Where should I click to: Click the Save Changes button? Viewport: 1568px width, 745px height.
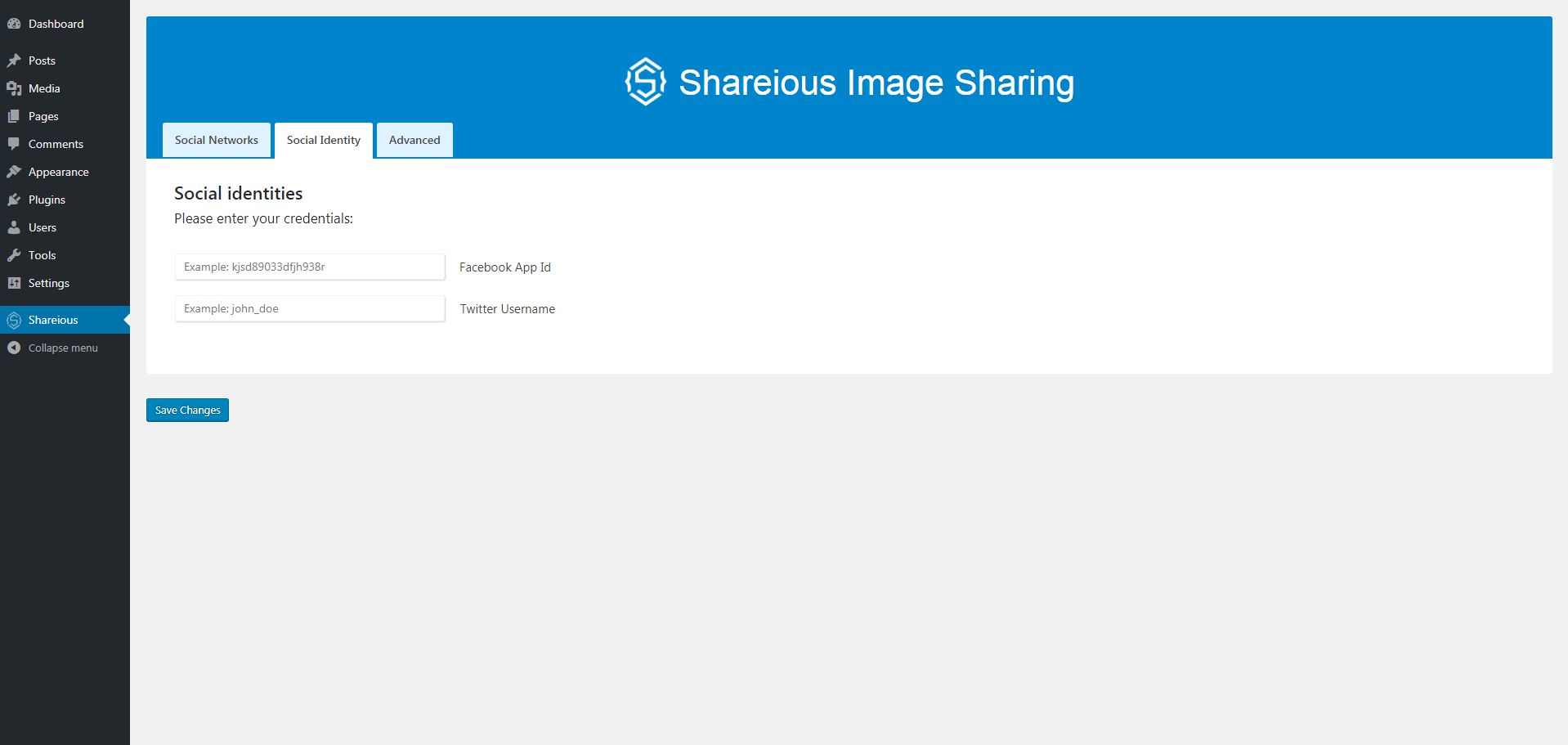(187, 410)
